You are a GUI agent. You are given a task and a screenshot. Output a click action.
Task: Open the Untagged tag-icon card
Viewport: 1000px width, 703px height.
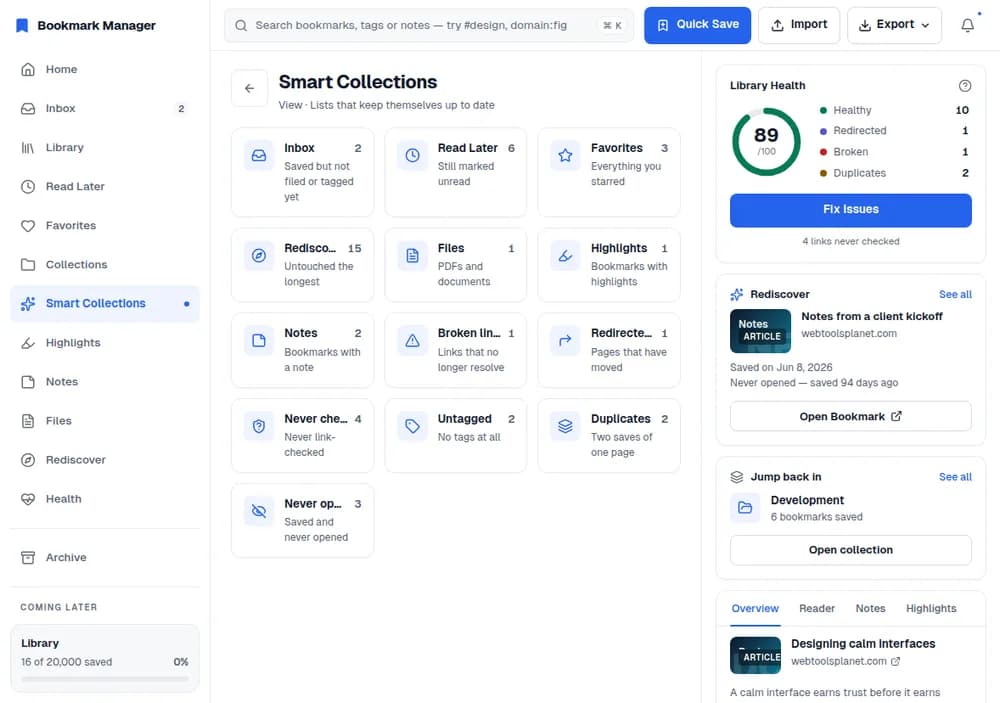[456, 436]
